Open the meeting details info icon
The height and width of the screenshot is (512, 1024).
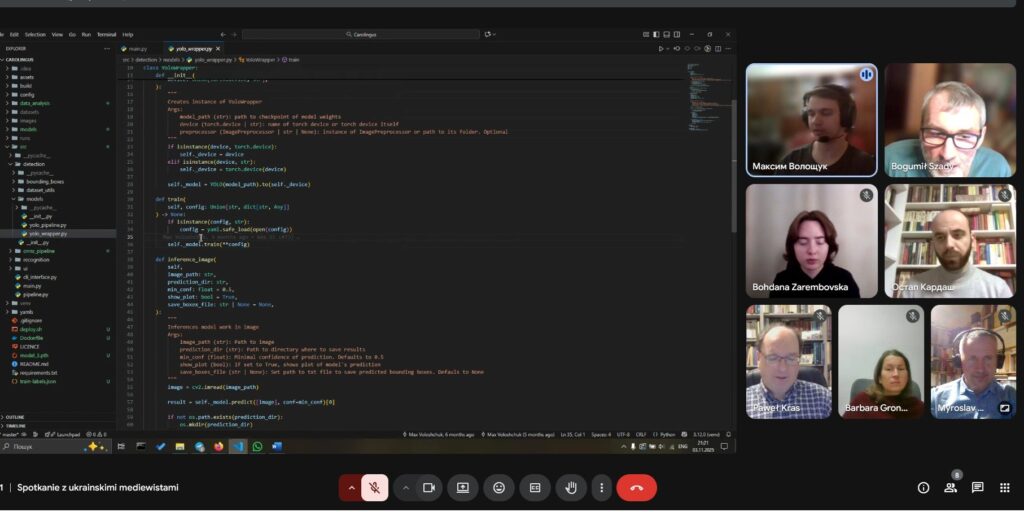[923, 488]
